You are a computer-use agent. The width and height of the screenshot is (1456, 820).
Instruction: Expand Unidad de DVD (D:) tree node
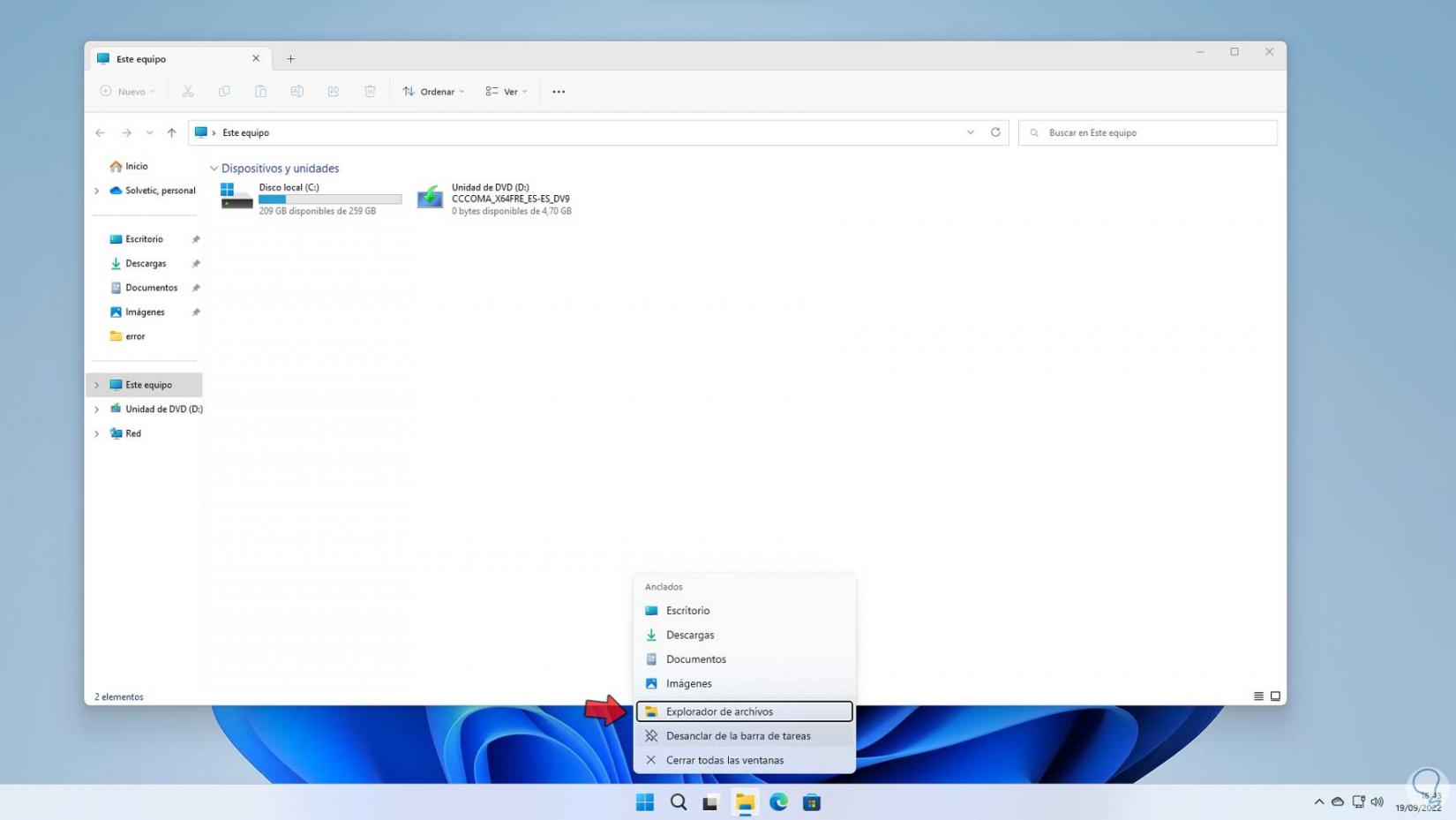coord(97,410)
